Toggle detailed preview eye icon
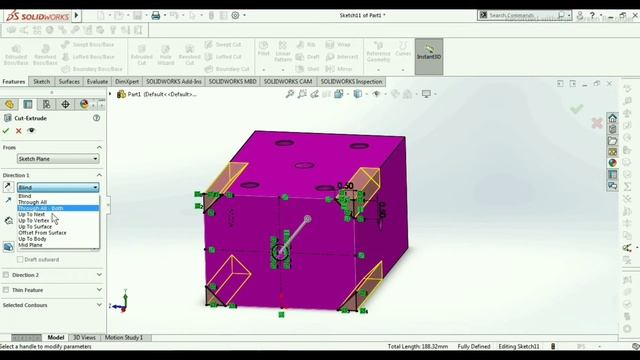 coord(31,131)
